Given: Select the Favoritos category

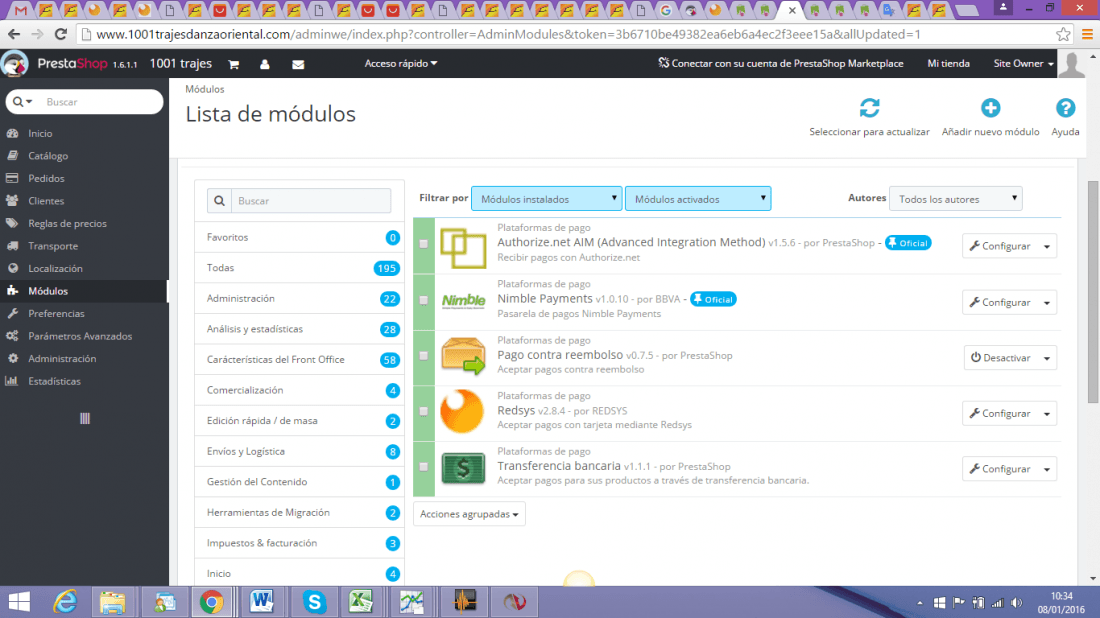Looking at the screenshot, I should pos(300,237).
